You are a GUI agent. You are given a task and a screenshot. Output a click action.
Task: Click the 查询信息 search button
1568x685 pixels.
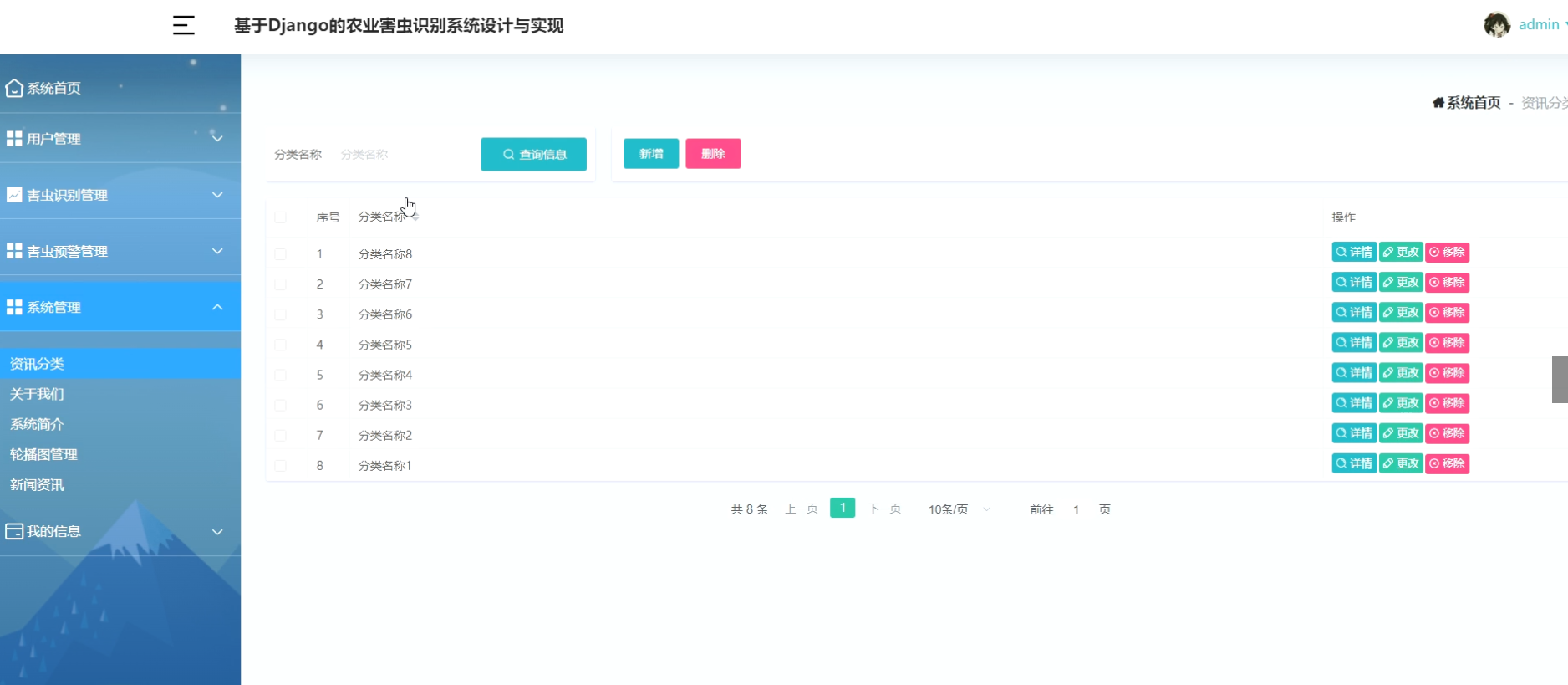[533, 154]
